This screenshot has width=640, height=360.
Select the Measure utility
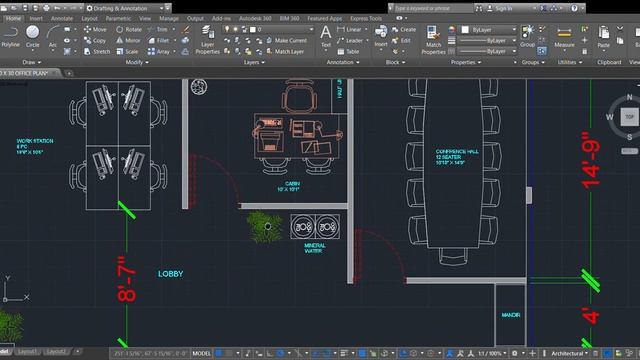[x=564, y=38]
